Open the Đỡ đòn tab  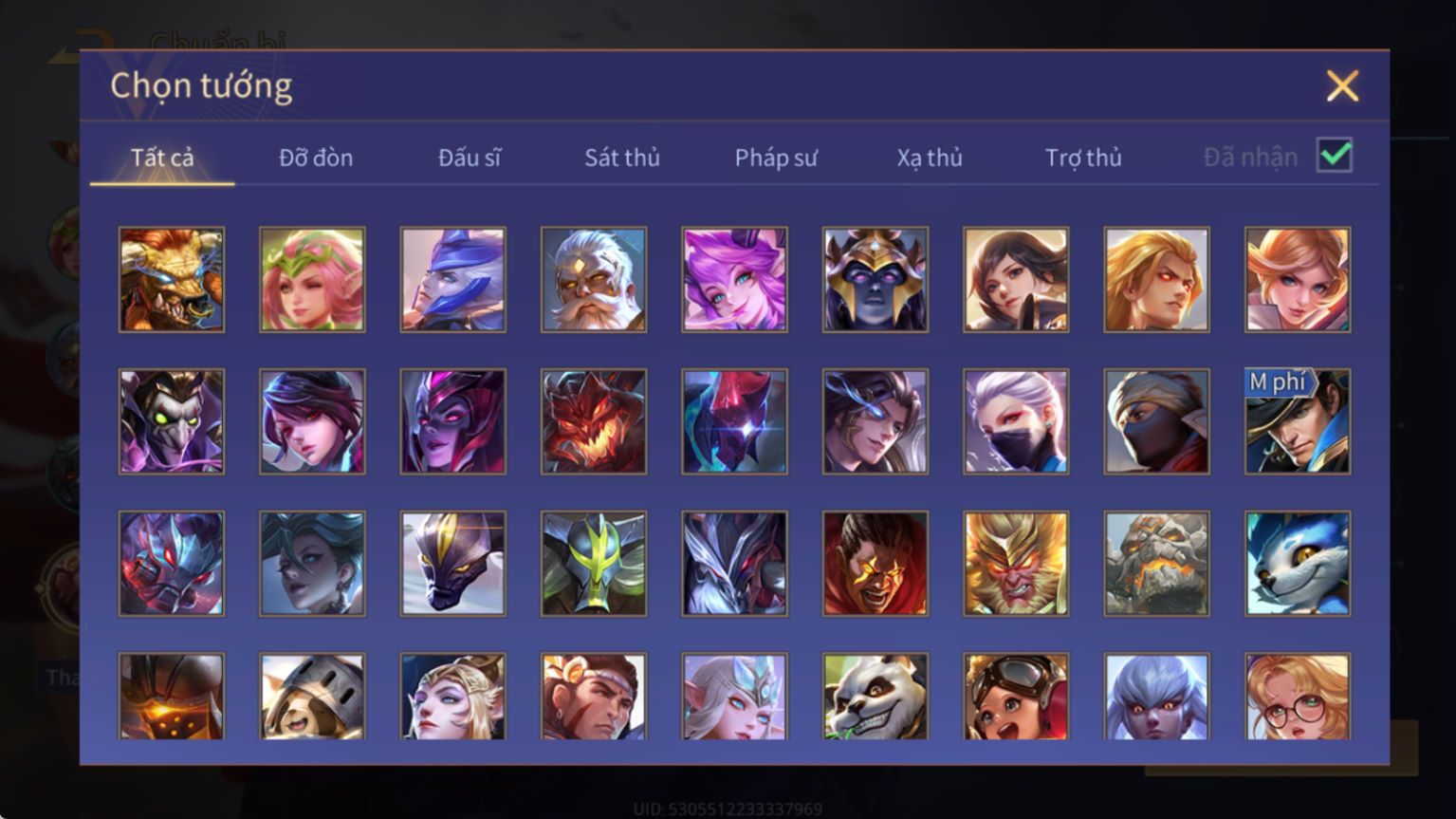[316, 158]
